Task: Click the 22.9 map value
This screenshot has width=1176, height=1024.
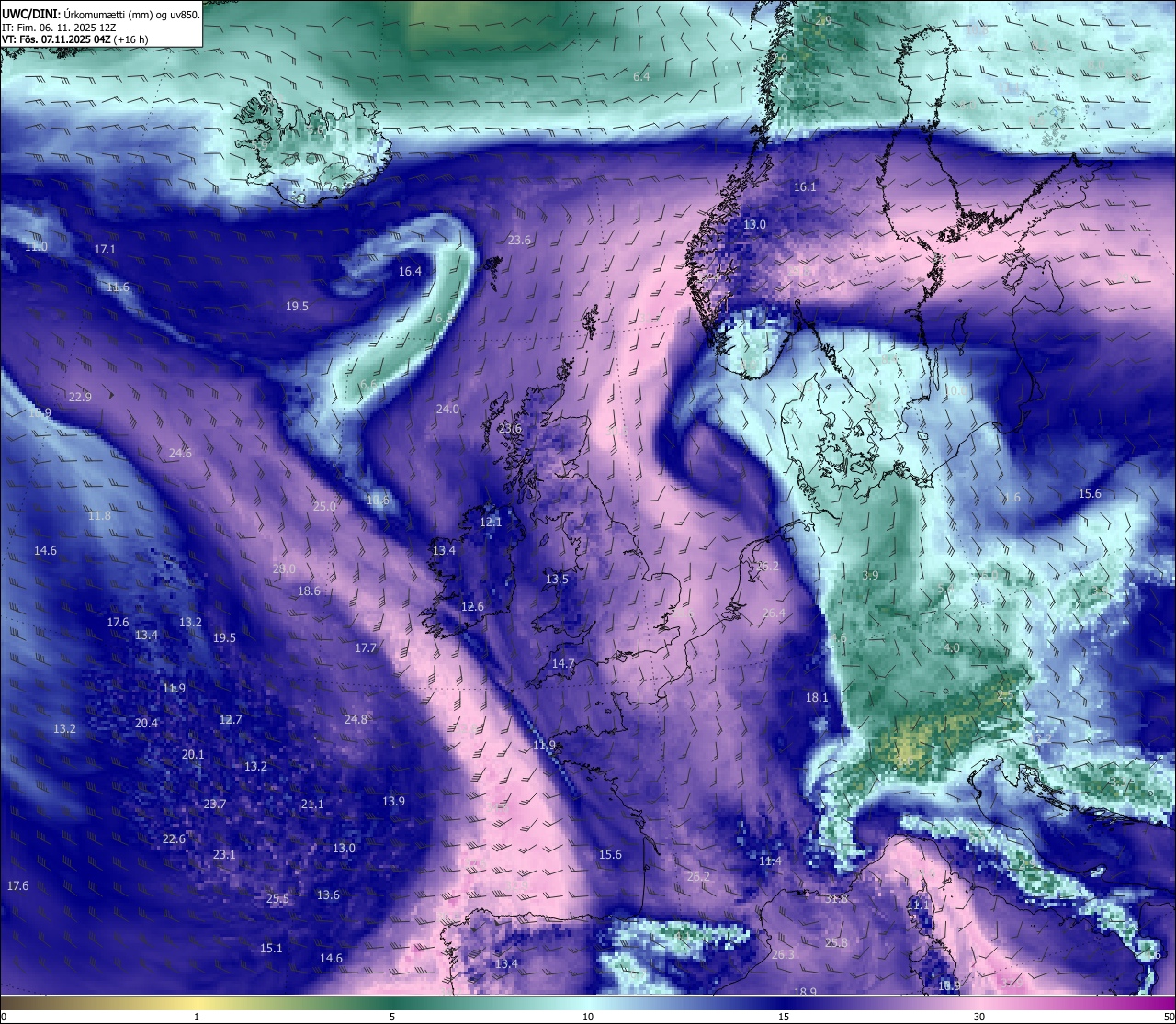Action: (80, 397)
